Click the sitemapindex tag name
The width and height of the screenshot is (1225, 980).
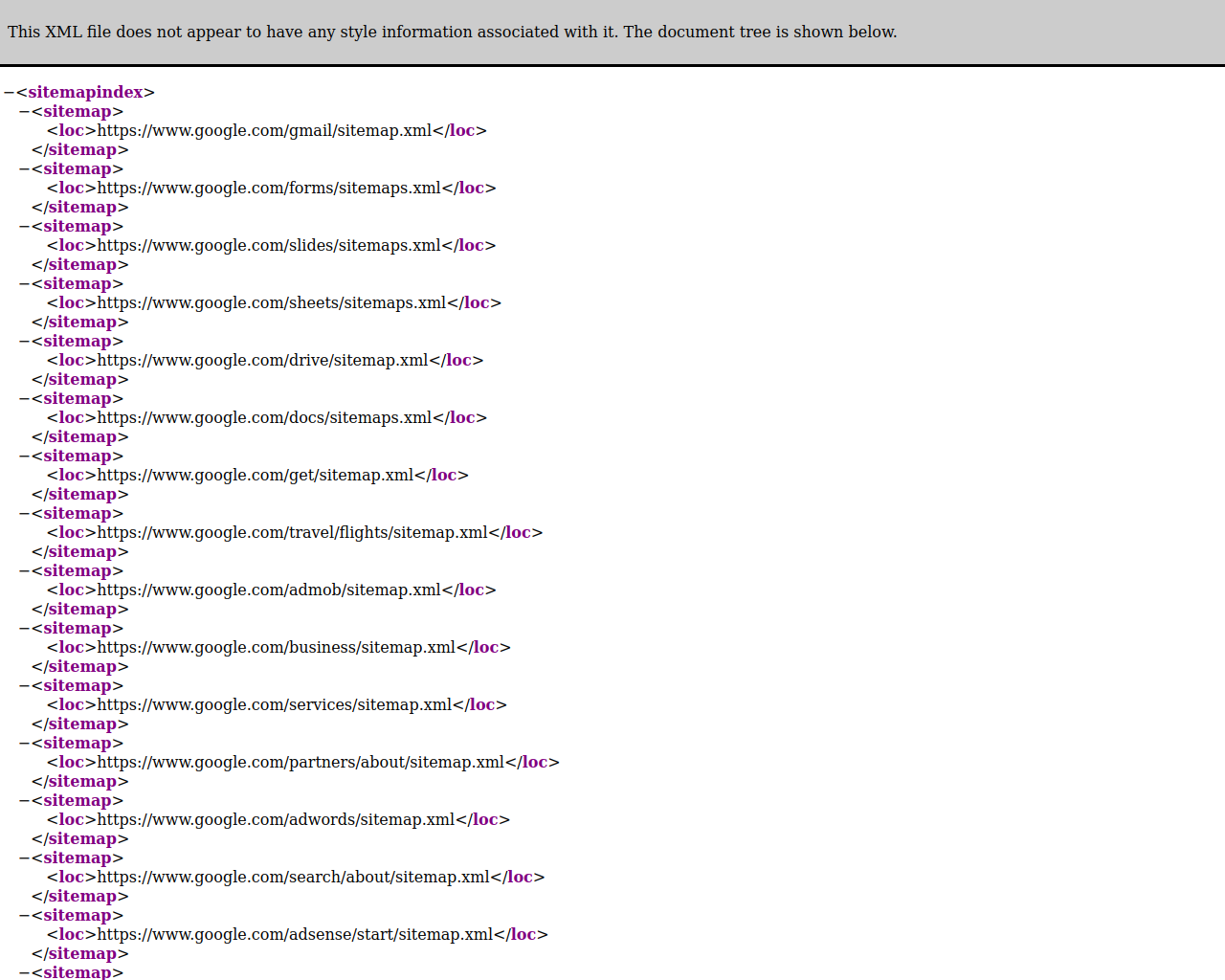pos(85,93)
